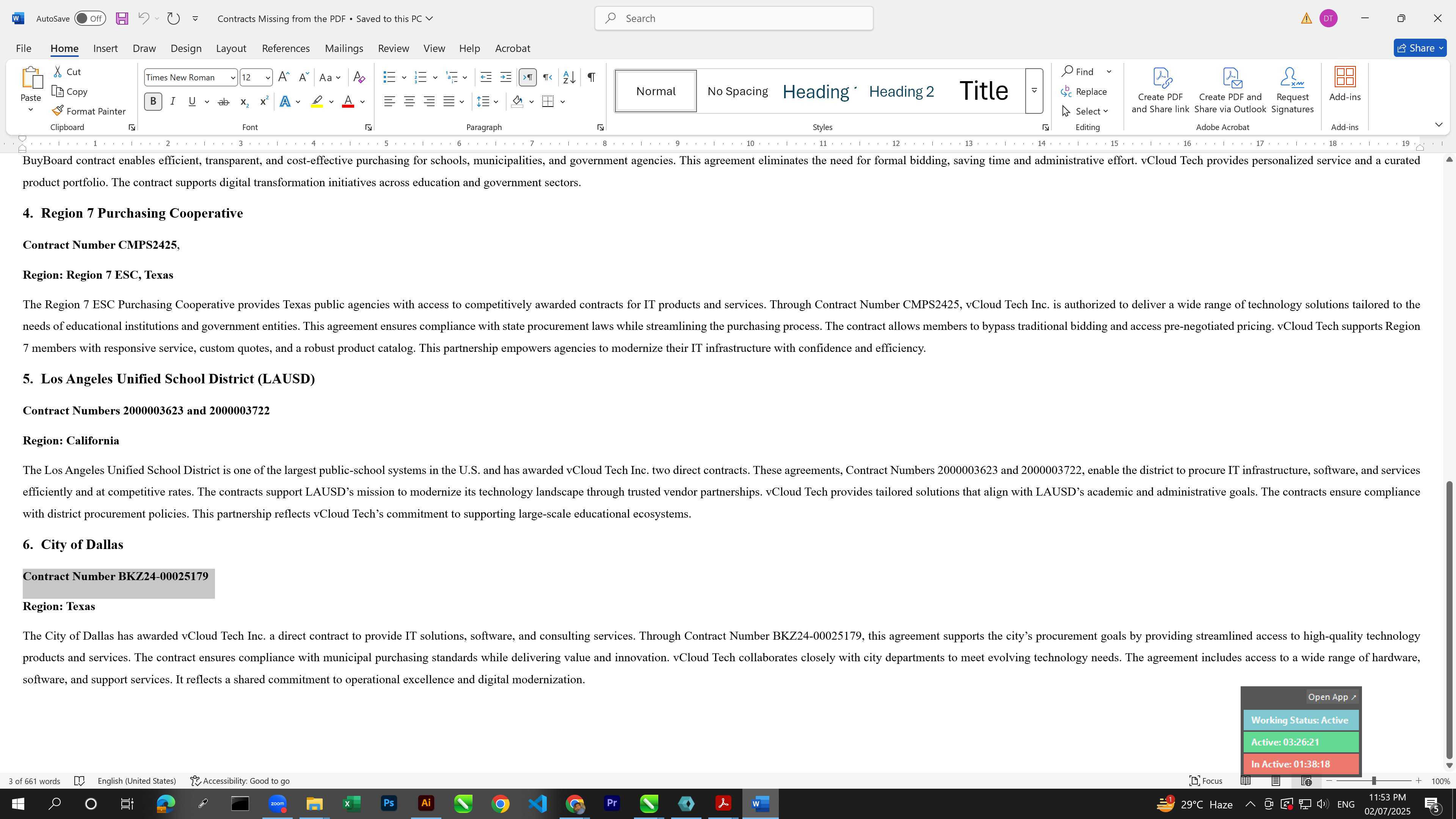The width and height of the screenshot is (1456, 819).
Task: Click the Clear All Formatting icon
Action: [359, 77]
